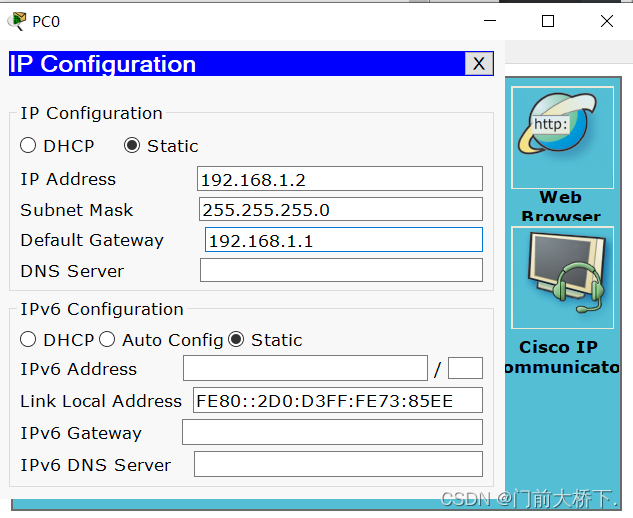Click the empty IPv6 Address field

305,368
